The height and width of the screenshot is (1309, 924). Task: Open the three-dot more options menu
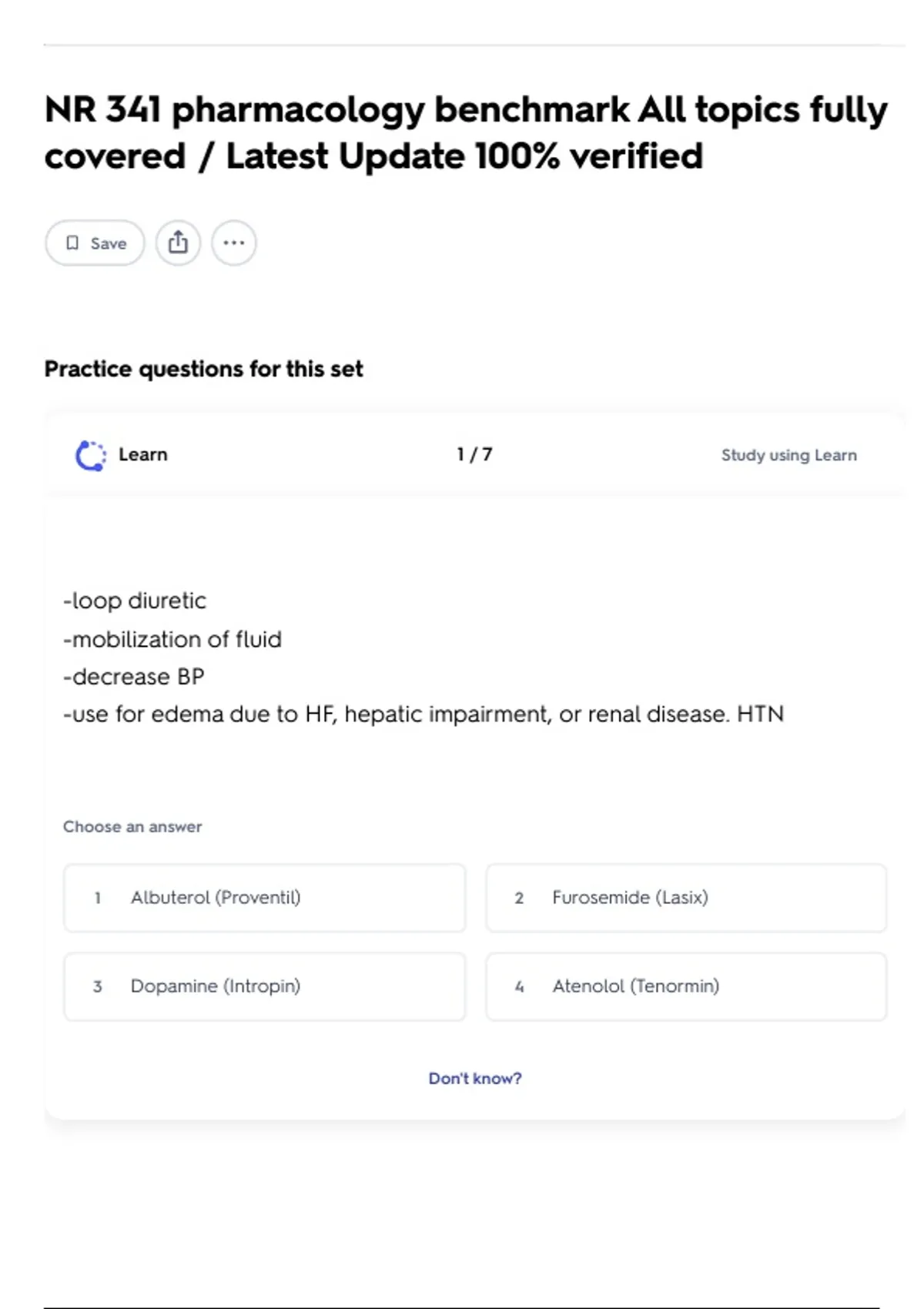click(233, 243)
